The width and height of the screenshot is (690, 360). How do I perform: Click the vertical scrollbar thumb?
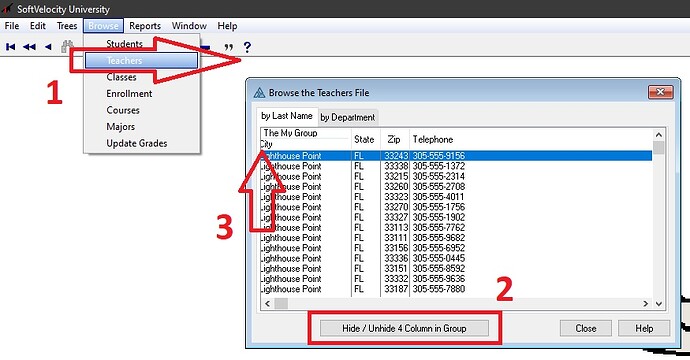[658, 147]
